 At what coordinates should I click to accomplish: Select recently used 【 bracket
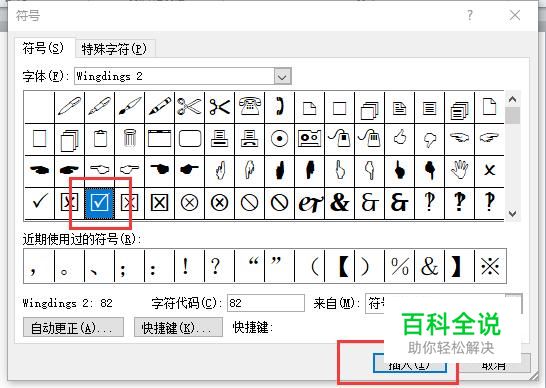[339, 266]
